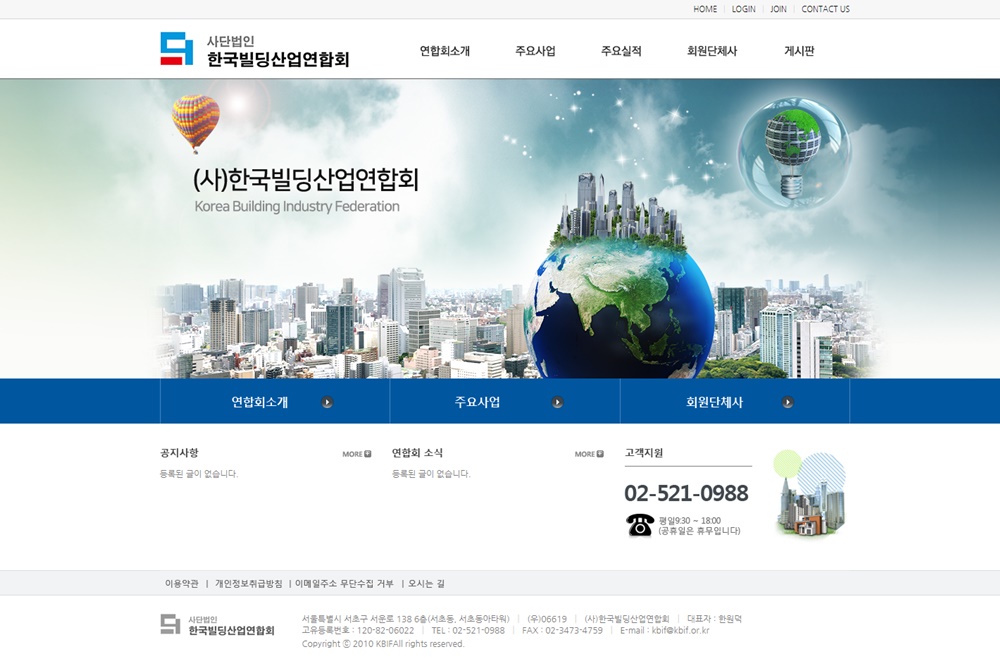
Task: Click the gray footer federation logo
Action: click(171, 624)
